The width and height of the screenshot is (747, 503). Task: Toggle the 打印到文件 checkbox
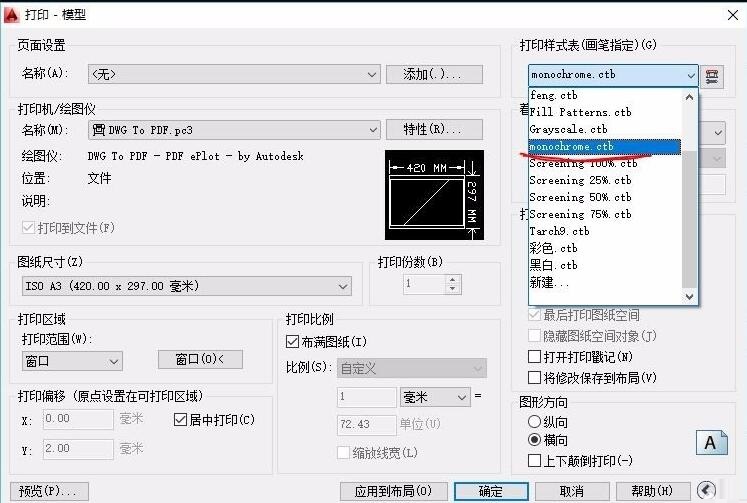pyautogui.click(x=28, y=228)
